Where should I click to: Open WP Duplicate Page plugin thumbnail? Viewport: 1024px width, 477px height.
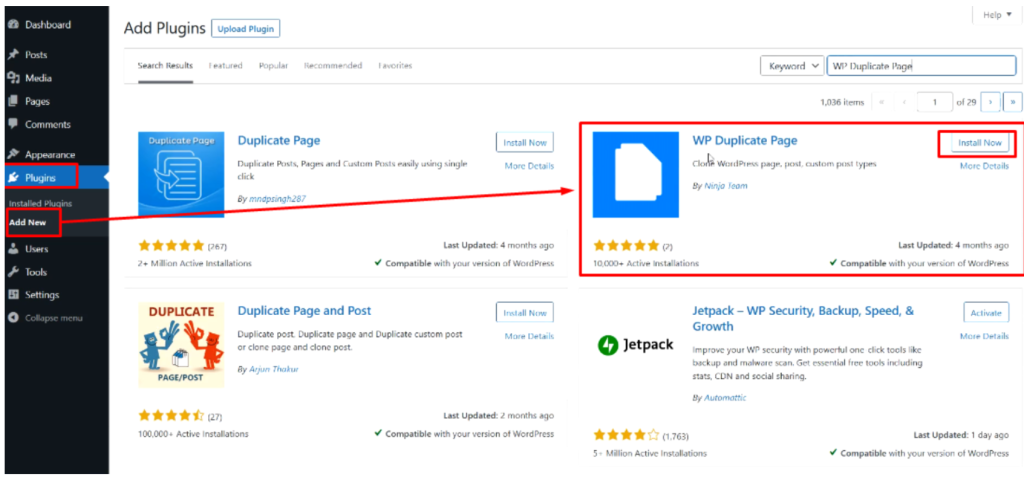coord(635,174)
